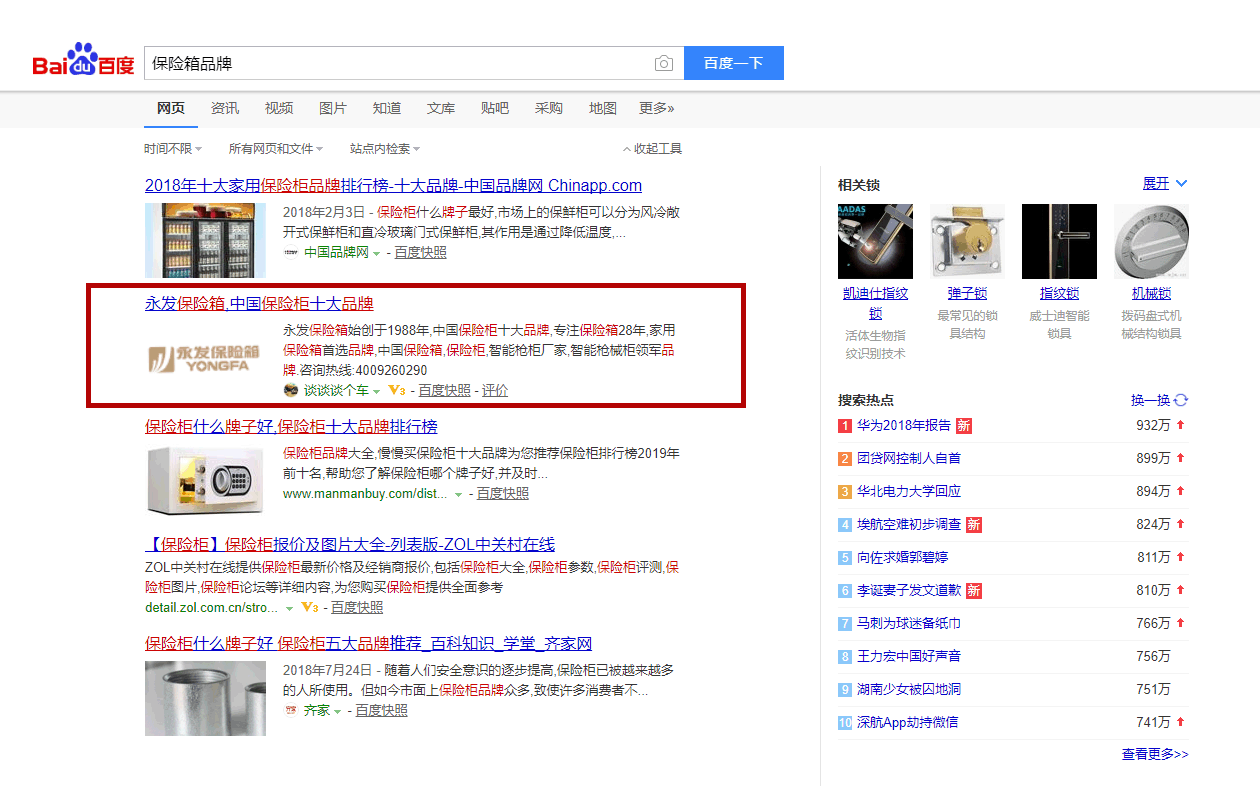Switch to the 采购 tab
The width and height of the screenshot is (1260, 796).
click(548, 108)
